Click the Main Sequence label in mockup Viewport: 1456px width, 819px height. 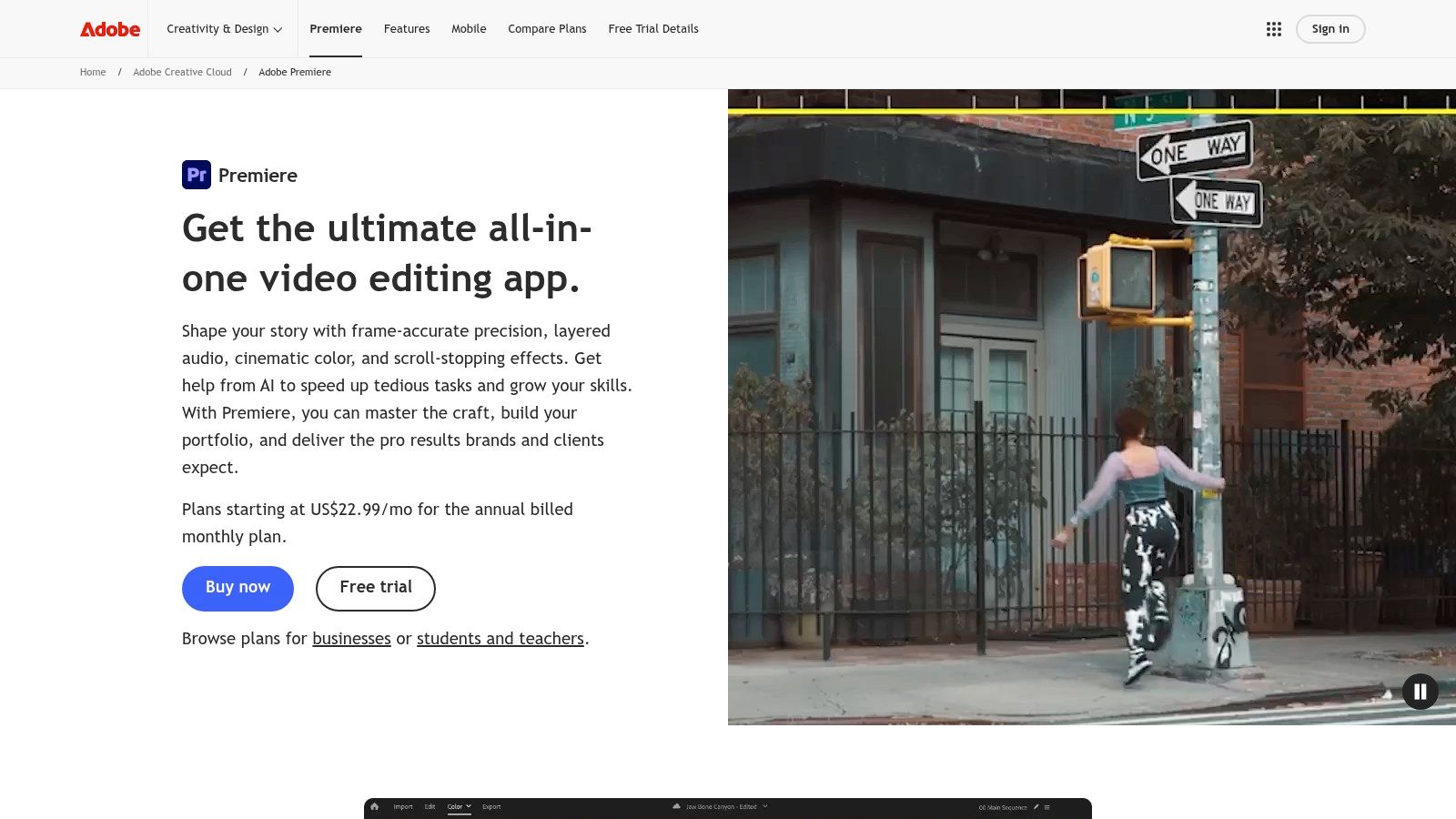[1003, 807]
